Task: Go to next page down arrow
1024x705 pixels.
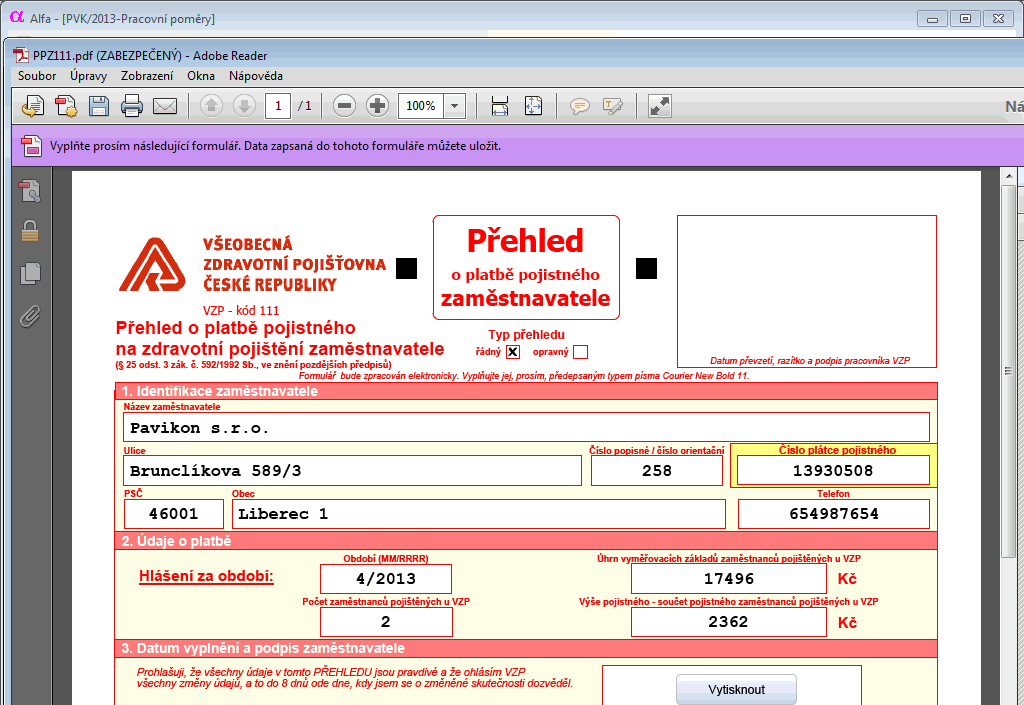Action: [244, 106]
